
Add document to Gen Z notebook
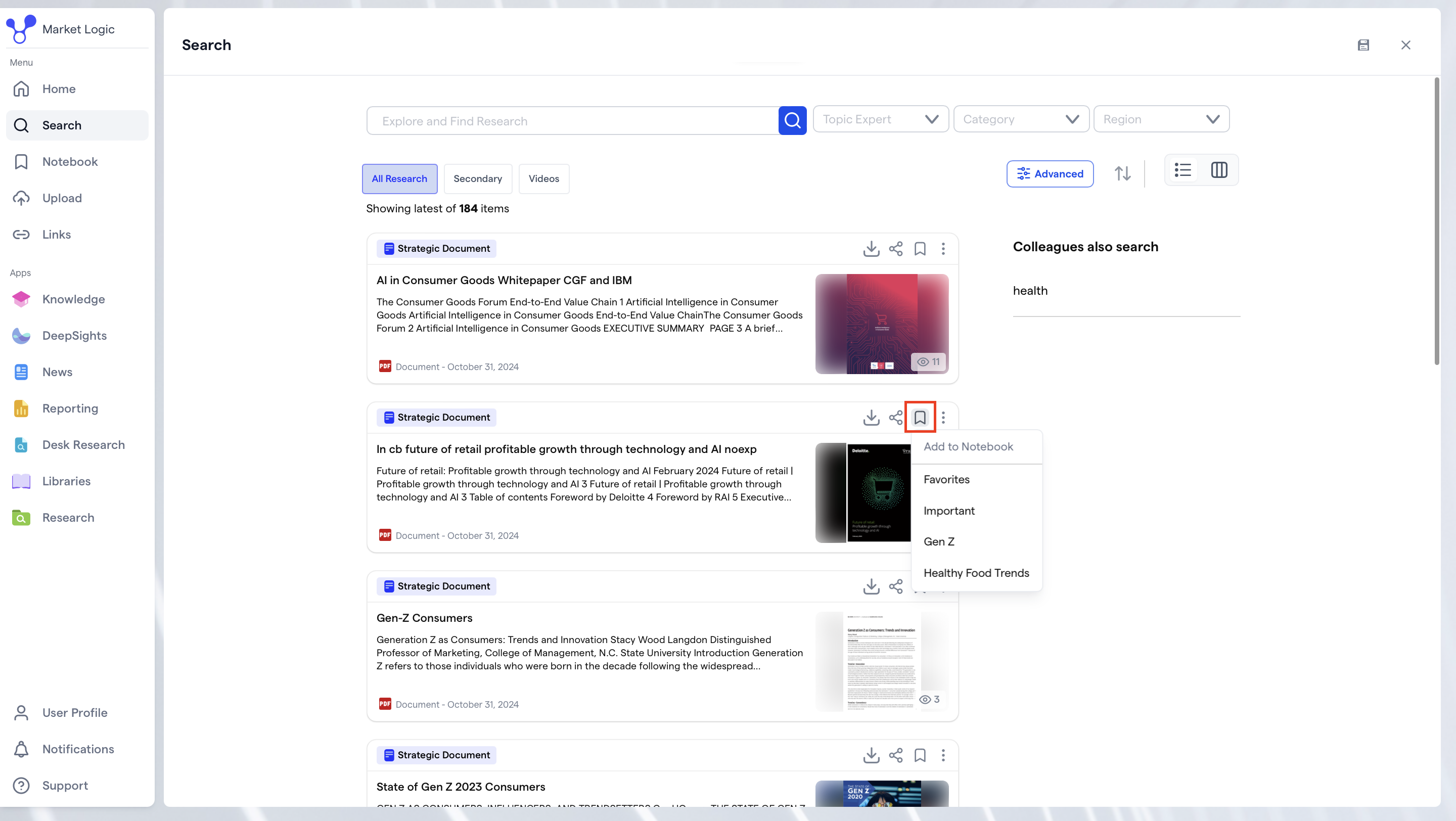[976, 541]
